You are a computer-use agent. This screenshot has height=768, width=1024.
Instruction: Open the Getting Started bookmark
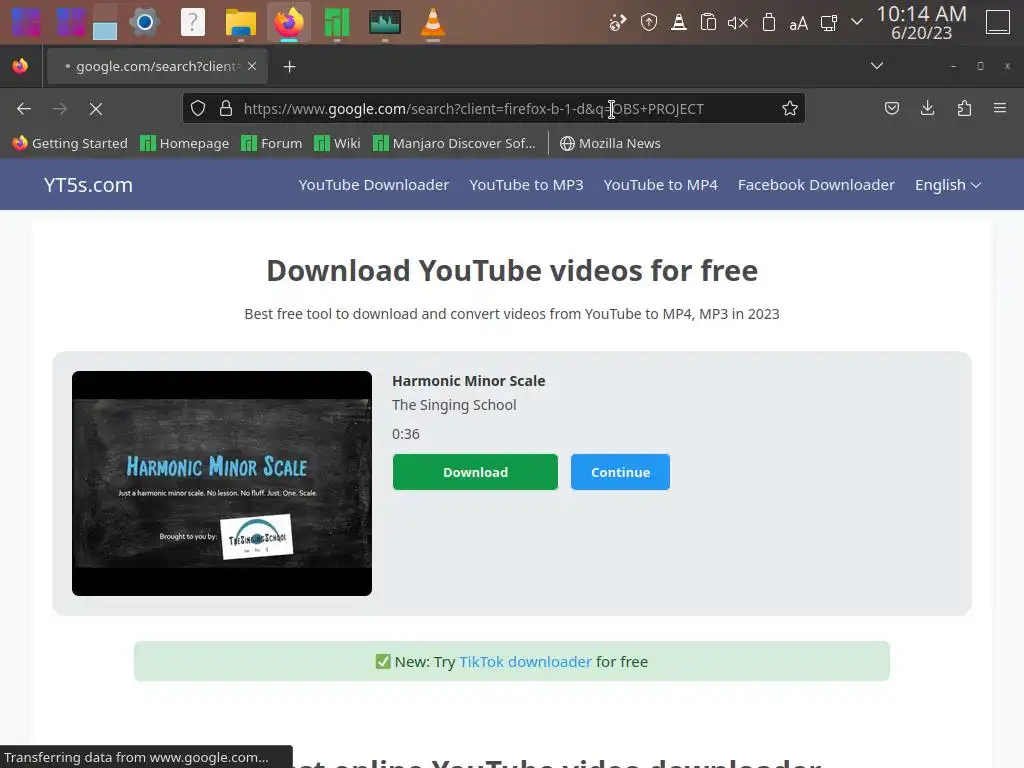tap(70, 143)
